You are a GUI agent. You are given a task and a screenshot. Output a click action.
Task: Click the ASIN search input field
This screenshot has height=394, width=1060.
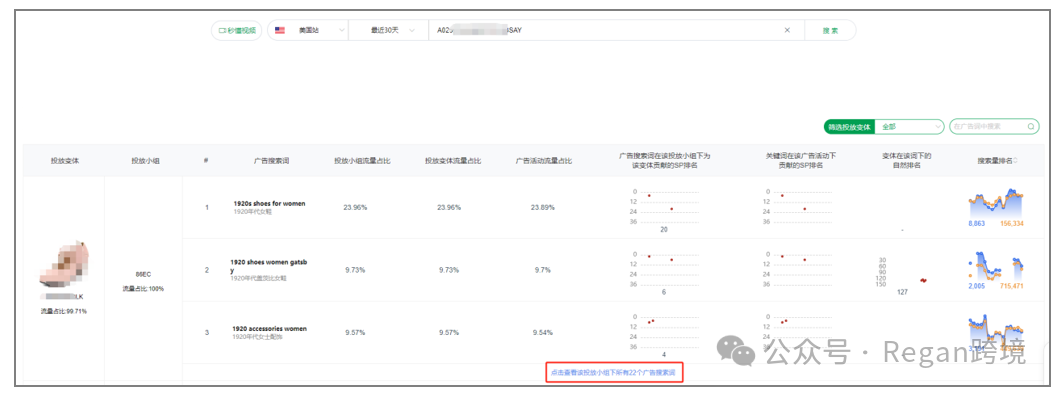point(606,30)
